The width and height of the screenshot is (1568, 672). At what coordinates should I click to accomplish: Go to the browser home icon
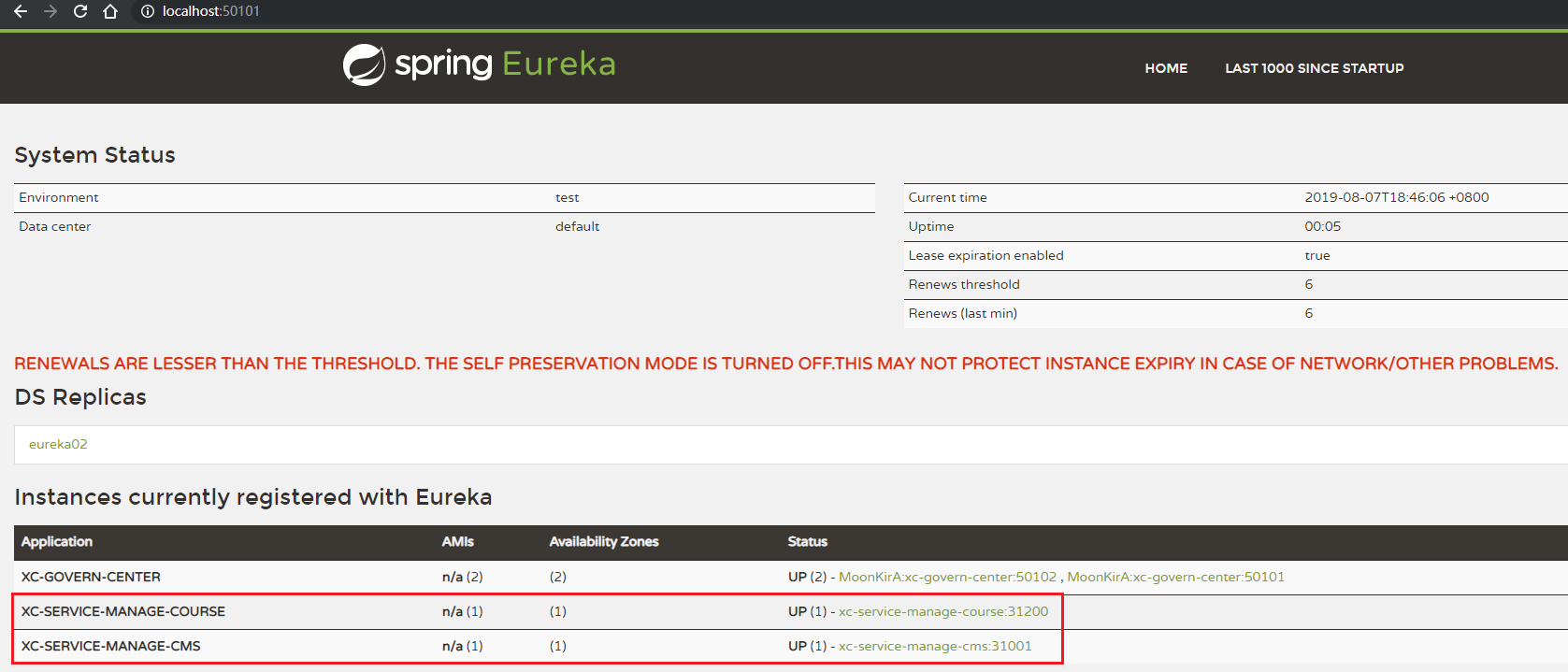click(x=110, y=11)
